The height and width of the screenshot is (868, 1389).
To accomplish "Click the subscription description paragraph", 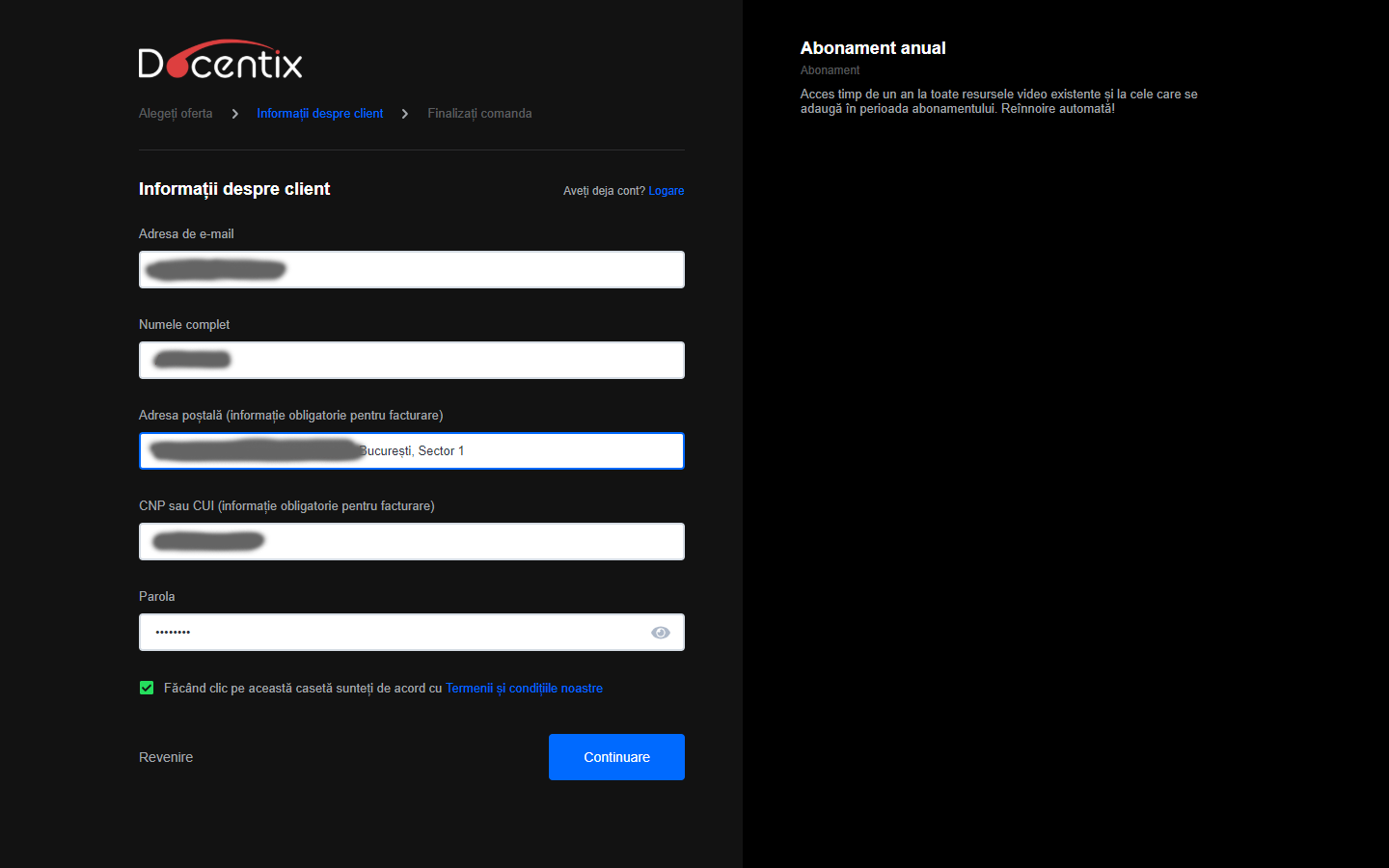I will click(998, 101).
